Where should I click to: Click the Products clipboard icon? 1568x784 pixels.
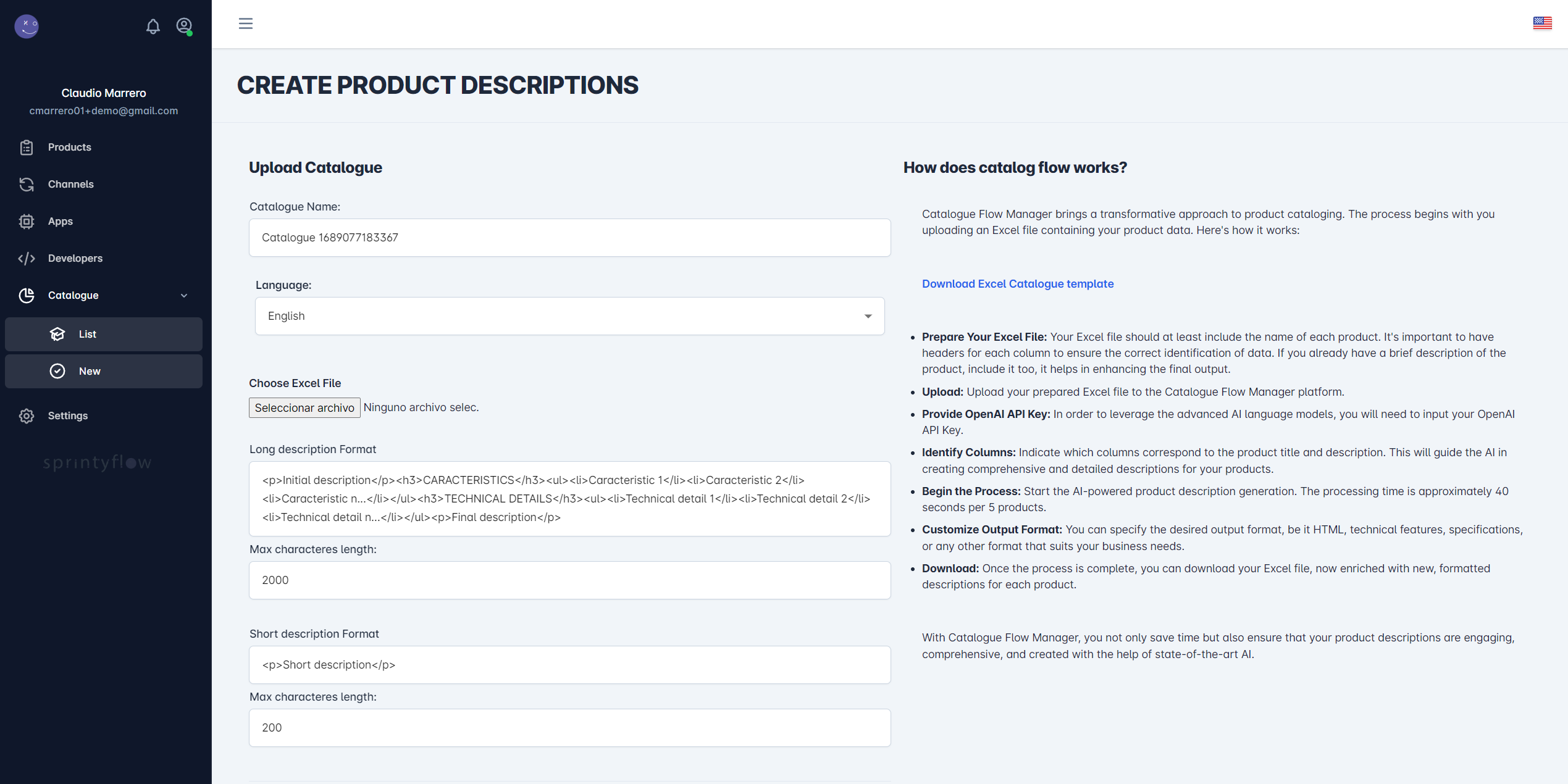(x=27, y=148)
